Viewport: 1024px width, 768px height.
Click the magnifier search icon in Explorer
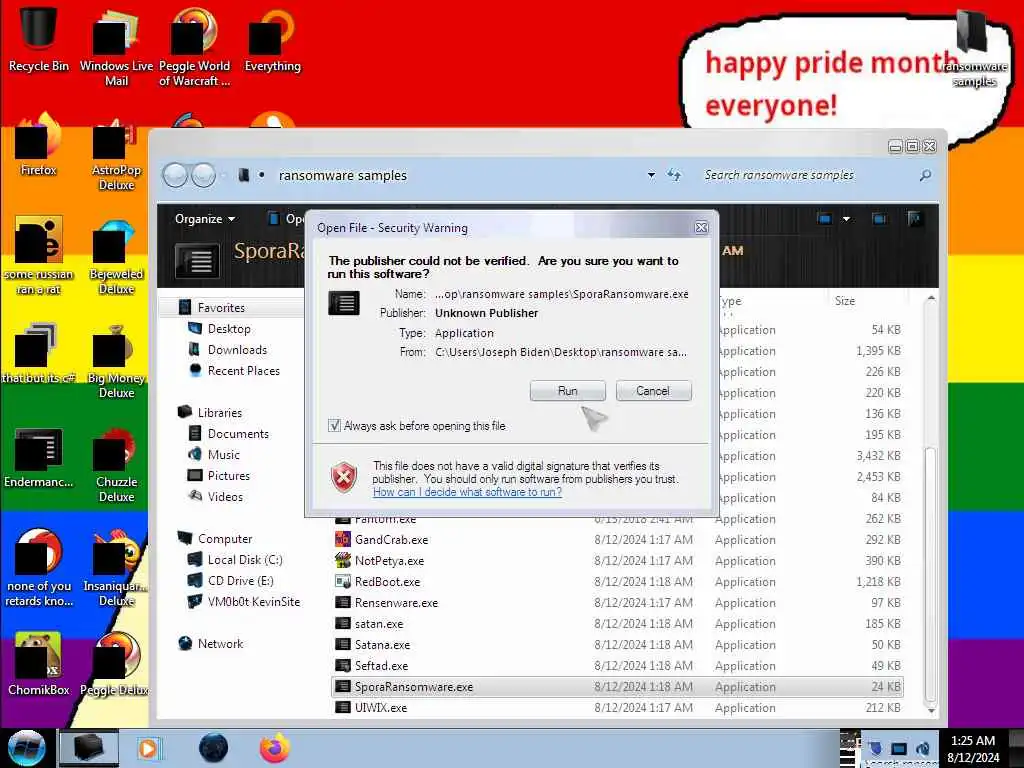[925, 175]
